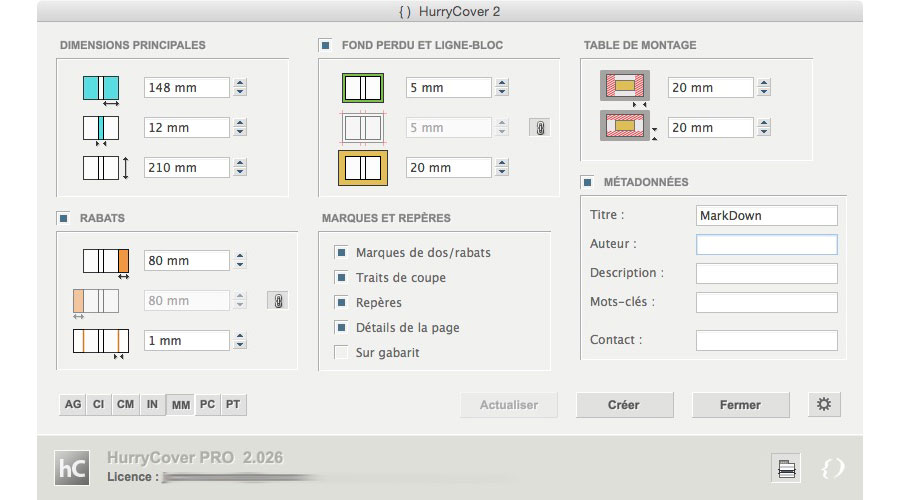Click the stepper next to 1 mm
900x500 pixels.
[240, 340]
